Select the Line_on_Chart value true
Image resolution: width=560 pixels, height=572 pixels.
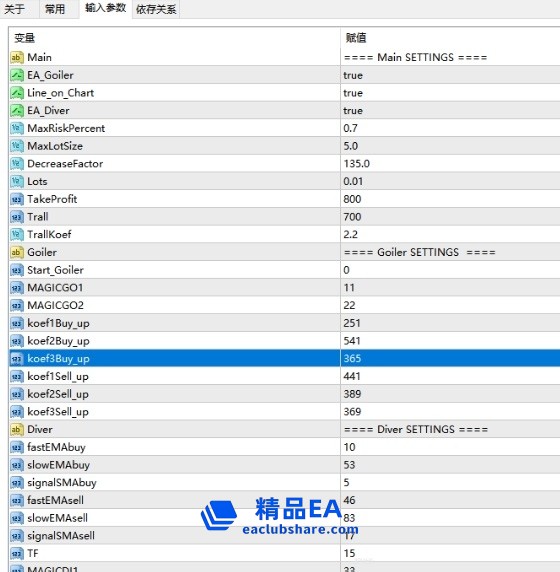(x=353, y=93)
